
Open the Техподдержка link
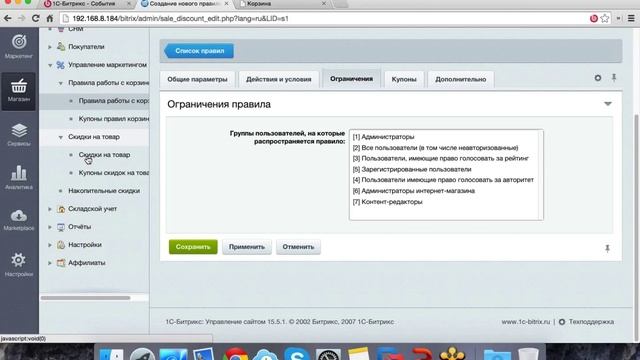pyautogui.click(x=591, y=322)
